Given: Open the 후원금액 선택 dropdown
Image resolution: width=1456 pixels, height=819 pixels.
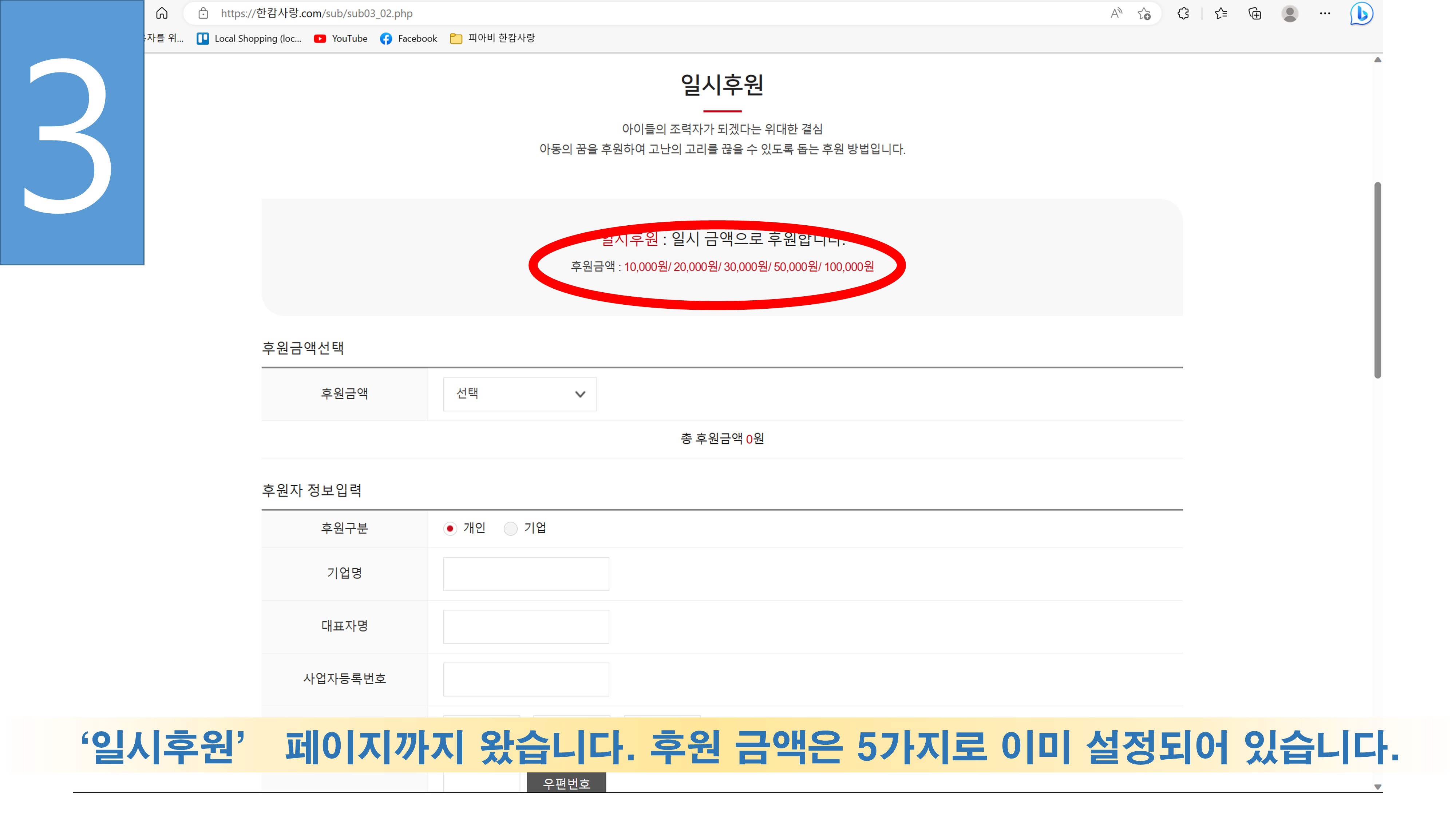Looking at the screenshot, I should click(519, 394).
